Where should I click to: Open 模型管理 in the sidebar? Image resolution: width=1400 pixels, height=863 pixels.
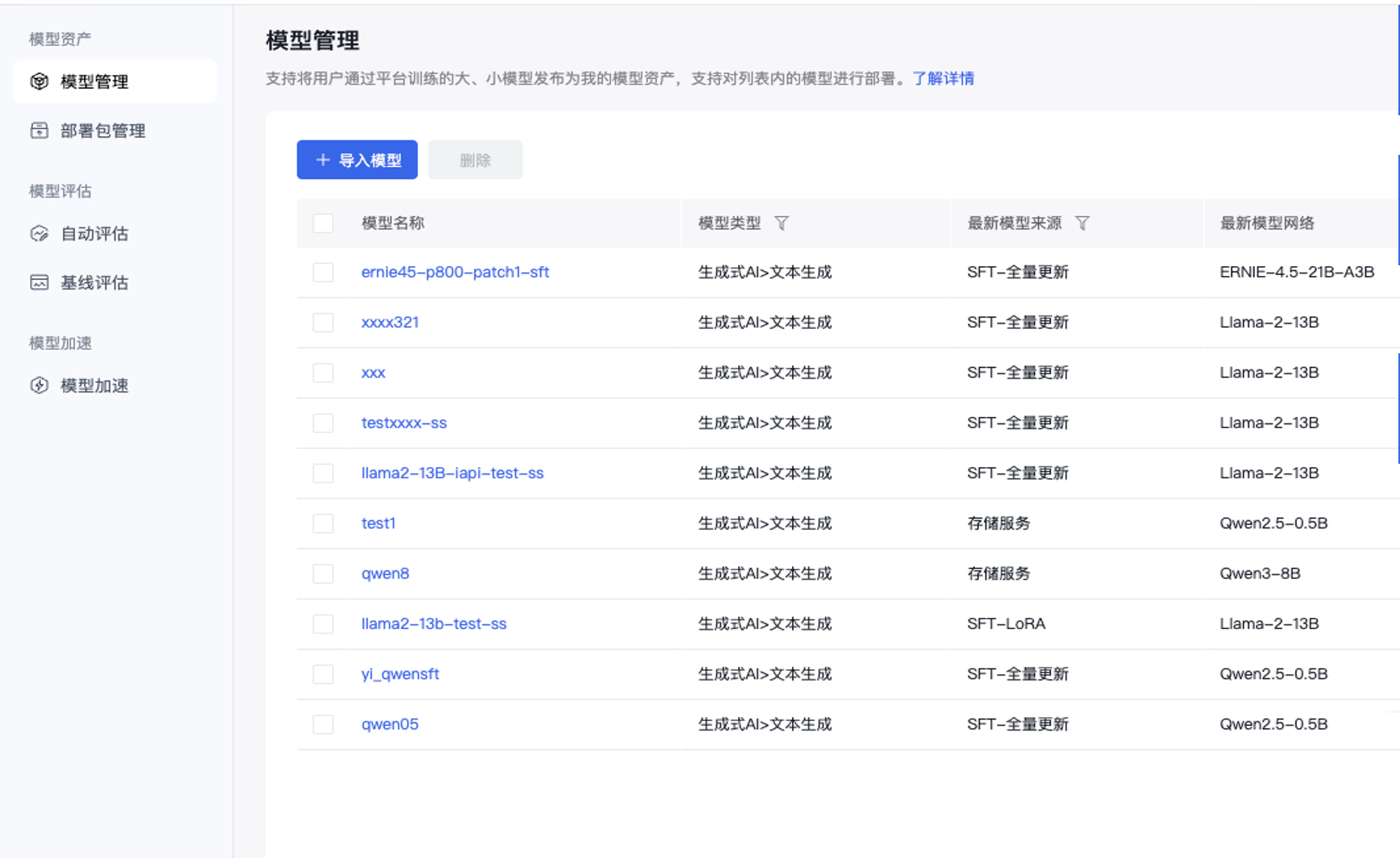click(x=115, y=81)
